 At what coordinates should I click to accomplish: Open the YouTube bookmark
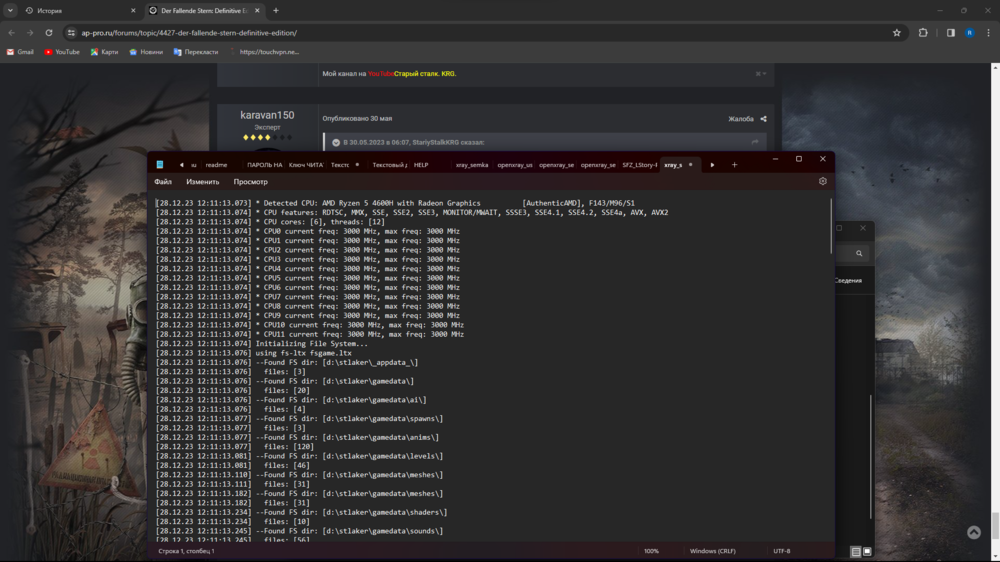[62, 52]
